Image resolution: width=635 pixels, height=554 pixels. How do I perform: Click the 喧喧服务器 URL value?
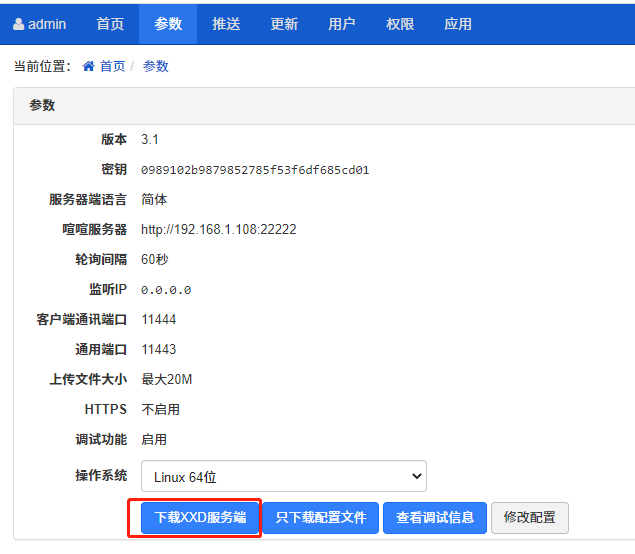click(218, 230)
